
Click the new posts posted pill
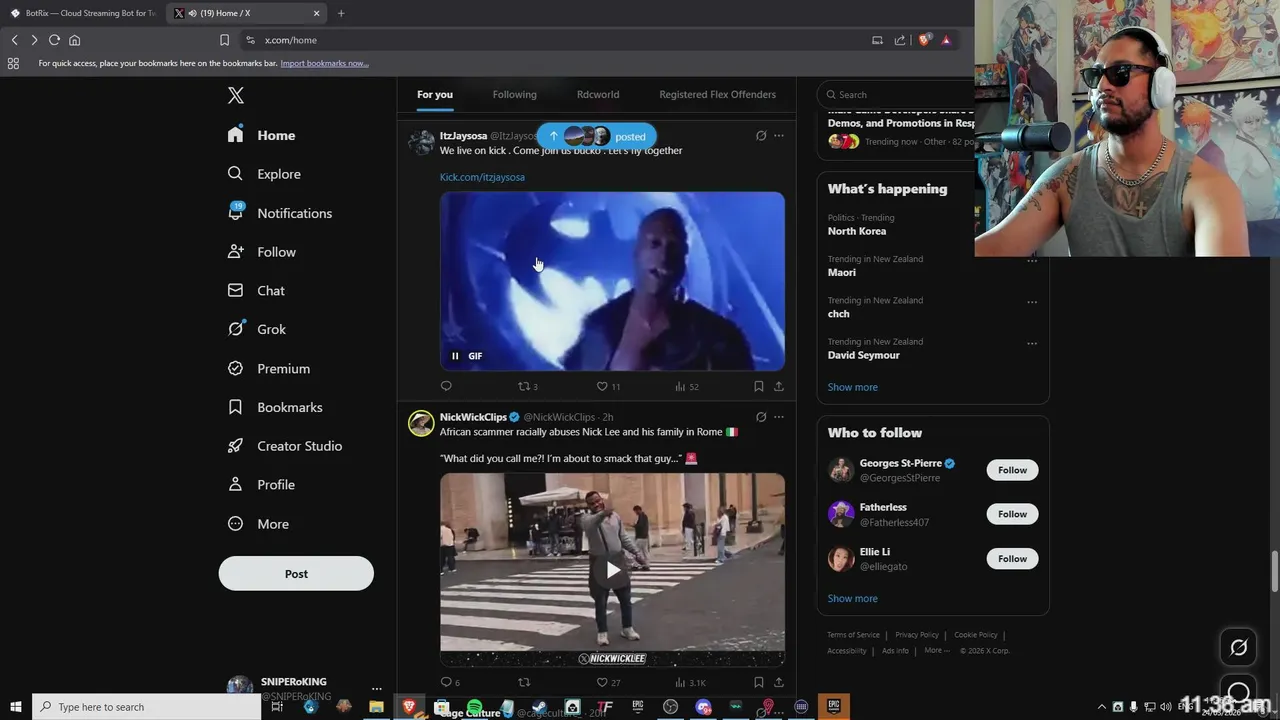tap(597, 136)
